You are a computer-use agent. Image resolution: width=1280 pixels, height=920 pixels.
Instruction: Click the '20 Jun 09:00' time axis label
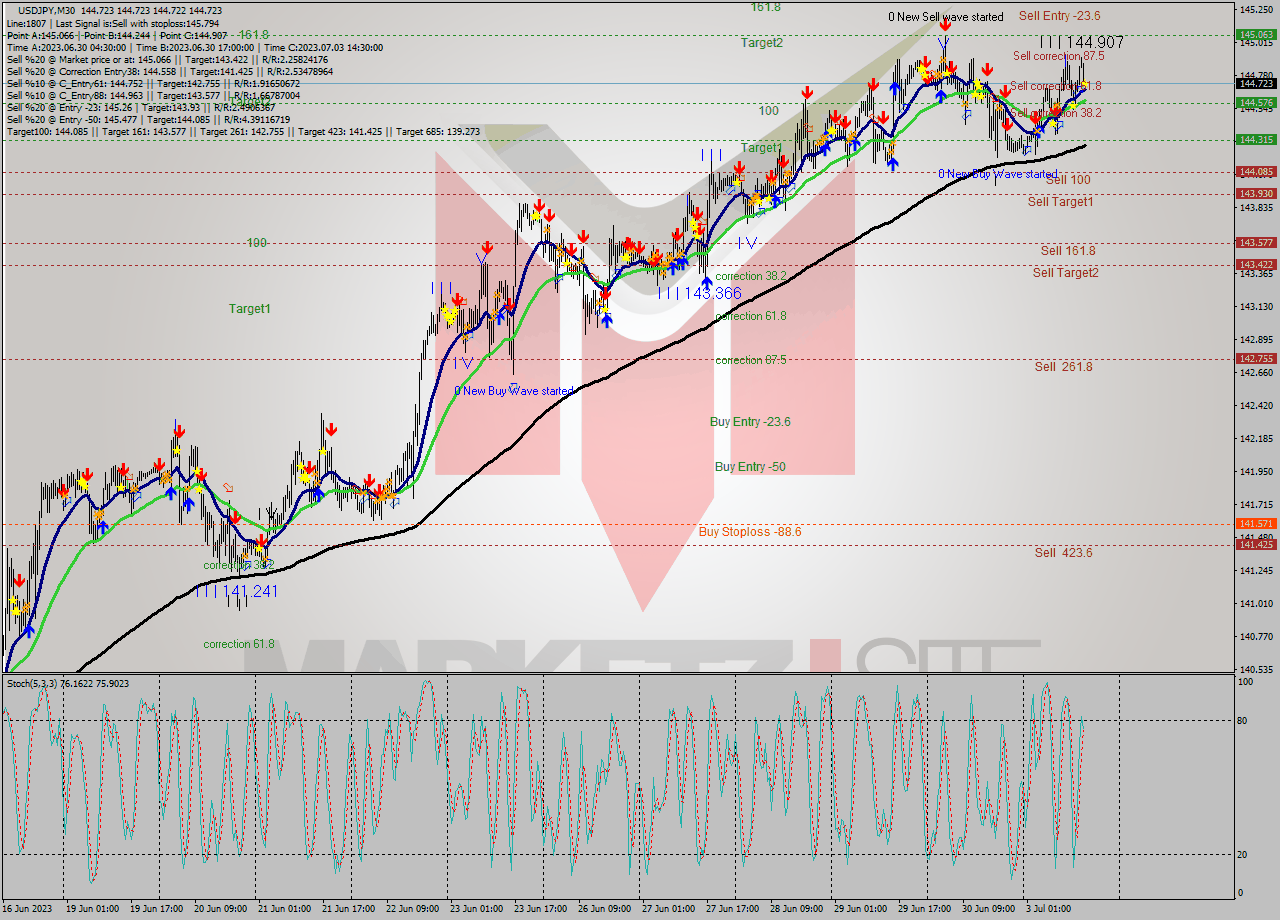(x=220, y=909)
